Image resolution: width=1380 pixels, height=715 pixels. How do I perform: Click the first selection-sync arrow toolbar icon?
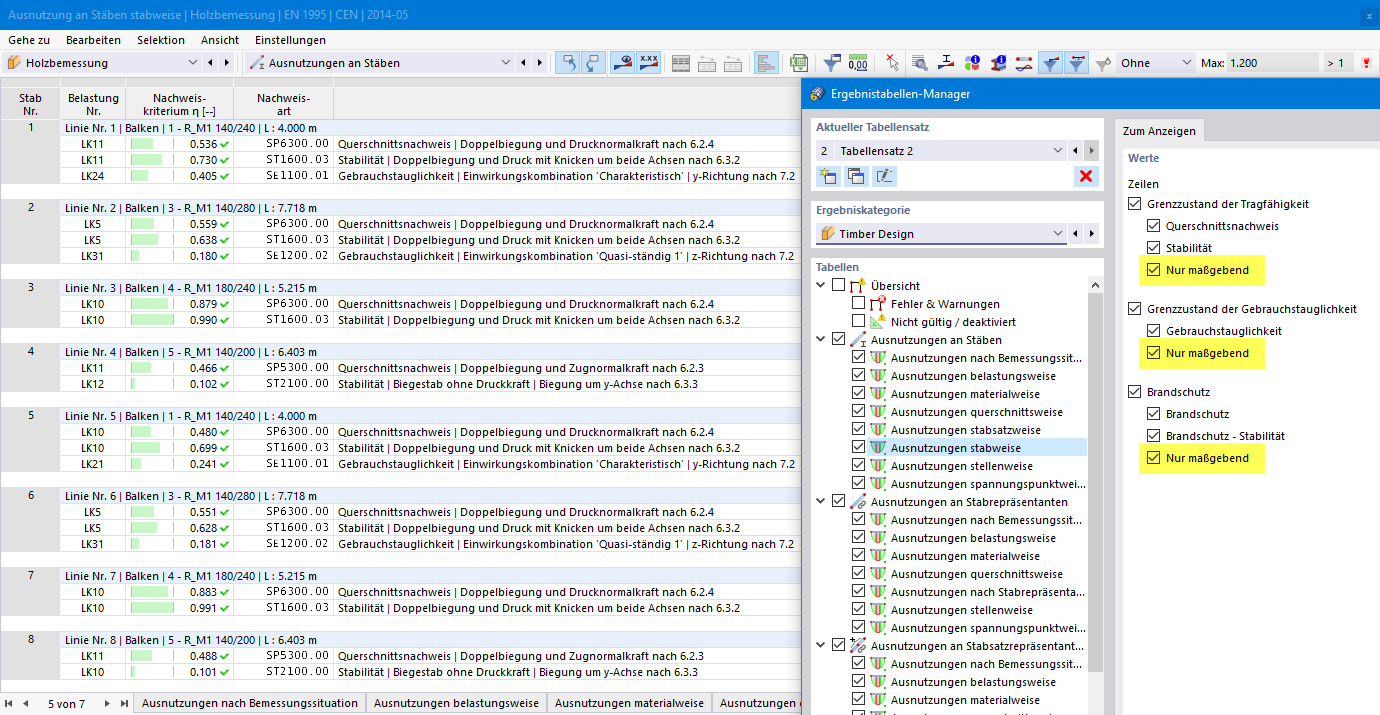click(x=568, y=63)
